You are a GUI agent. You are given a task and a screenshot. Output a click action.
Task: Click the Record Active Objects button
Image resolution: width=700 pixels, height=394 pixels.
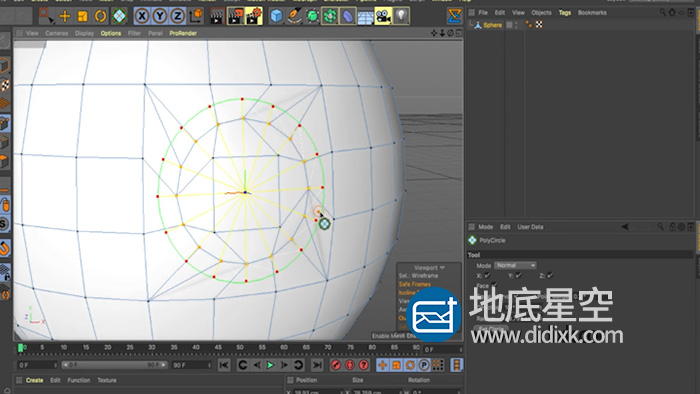coord(336,365)
